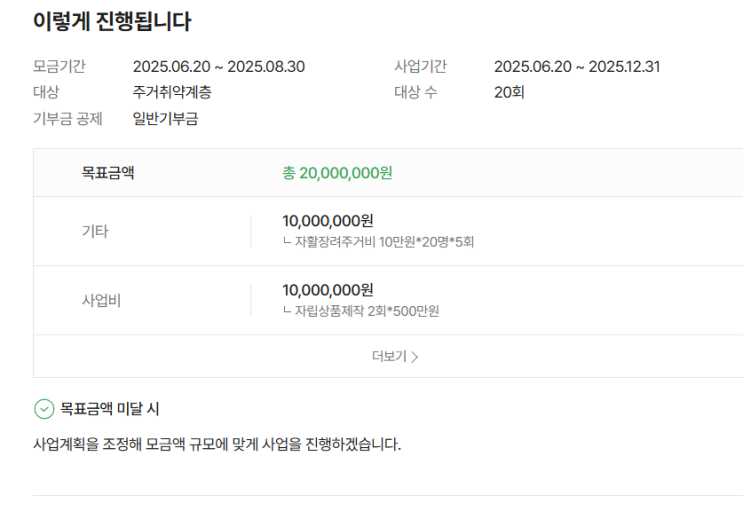Click the 일반기부금 deduction value
Viewport: 743px width, 519px height.
tap(165, 118)
